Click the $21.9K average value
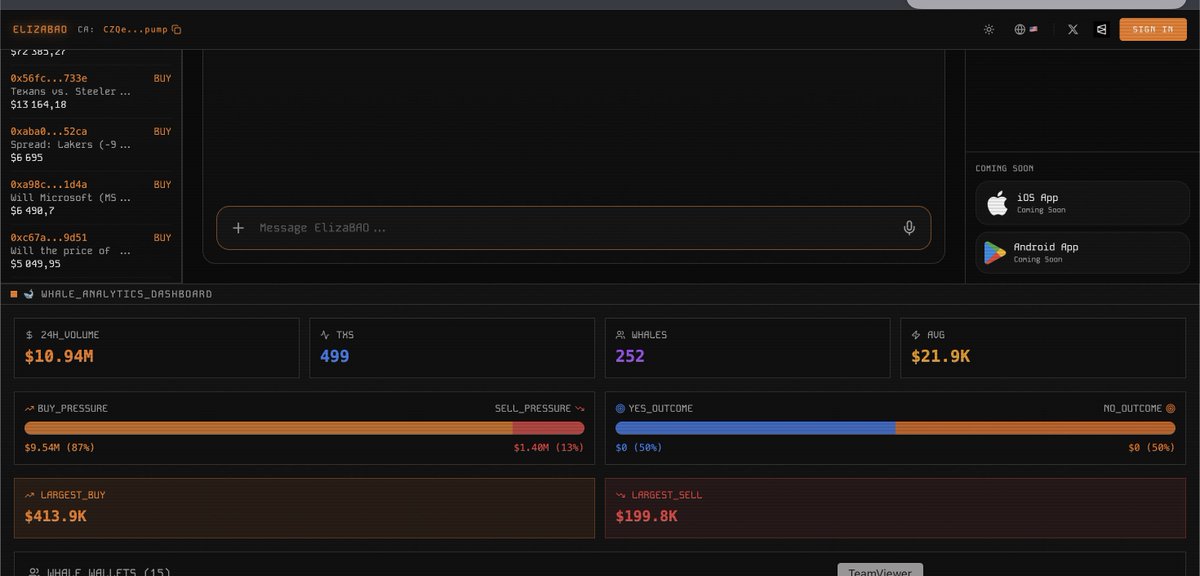Image resolution: width=1200 pixels, height=576 pixels. coord(940,356)
